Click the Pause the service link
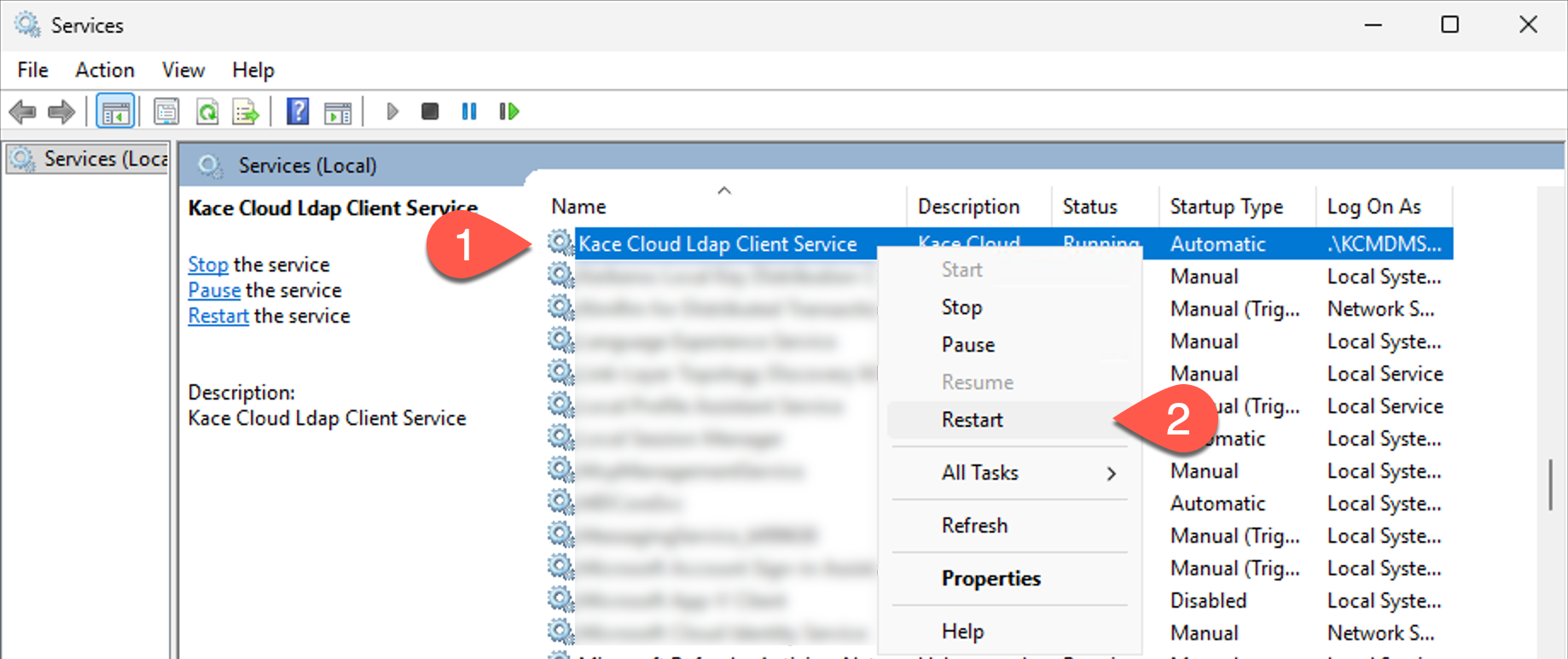The width and height of the screenshot is (1568, 659). 214,290
